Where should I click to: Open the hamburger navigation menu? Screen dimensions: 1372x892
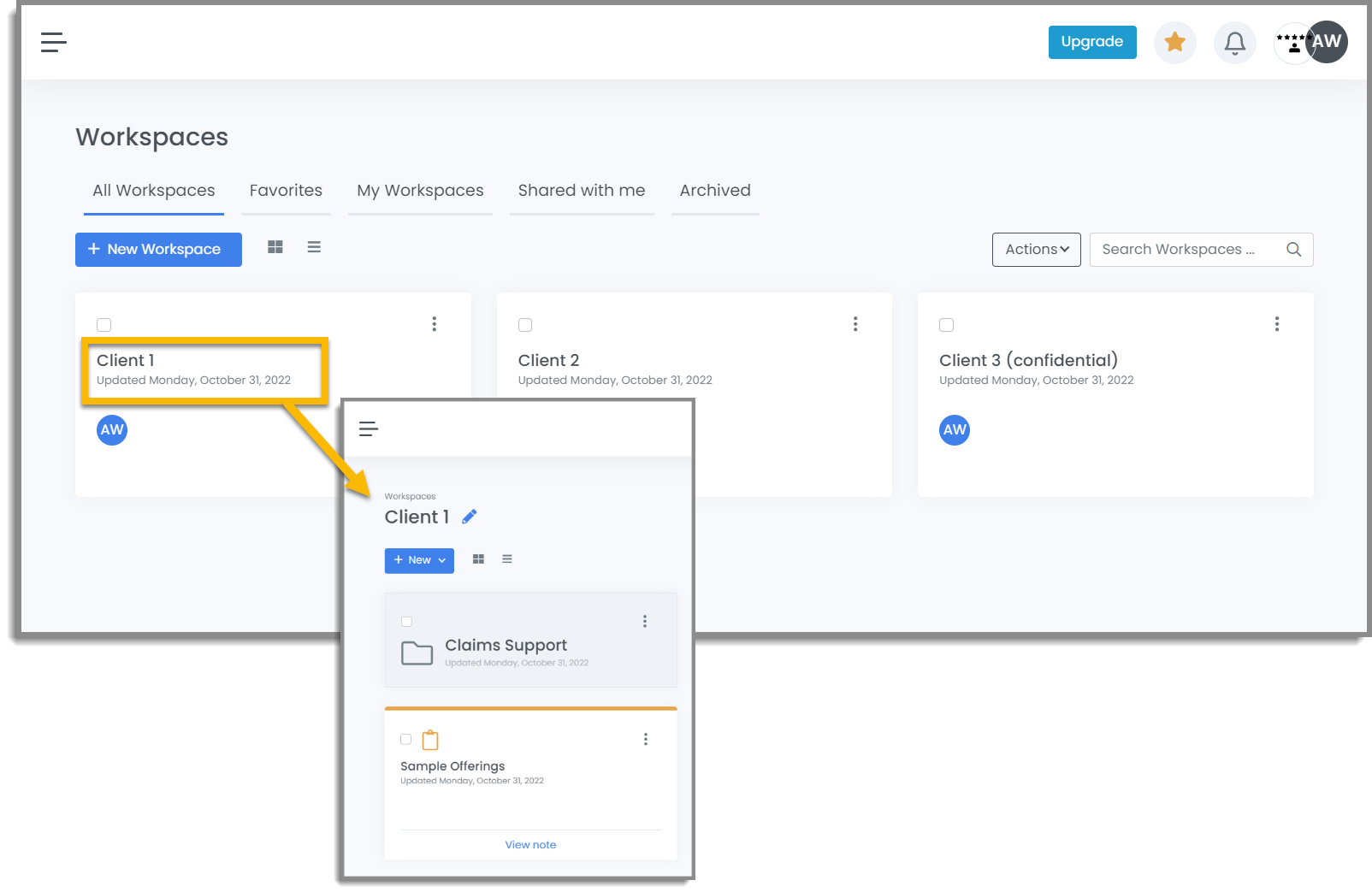click(53, 41)
